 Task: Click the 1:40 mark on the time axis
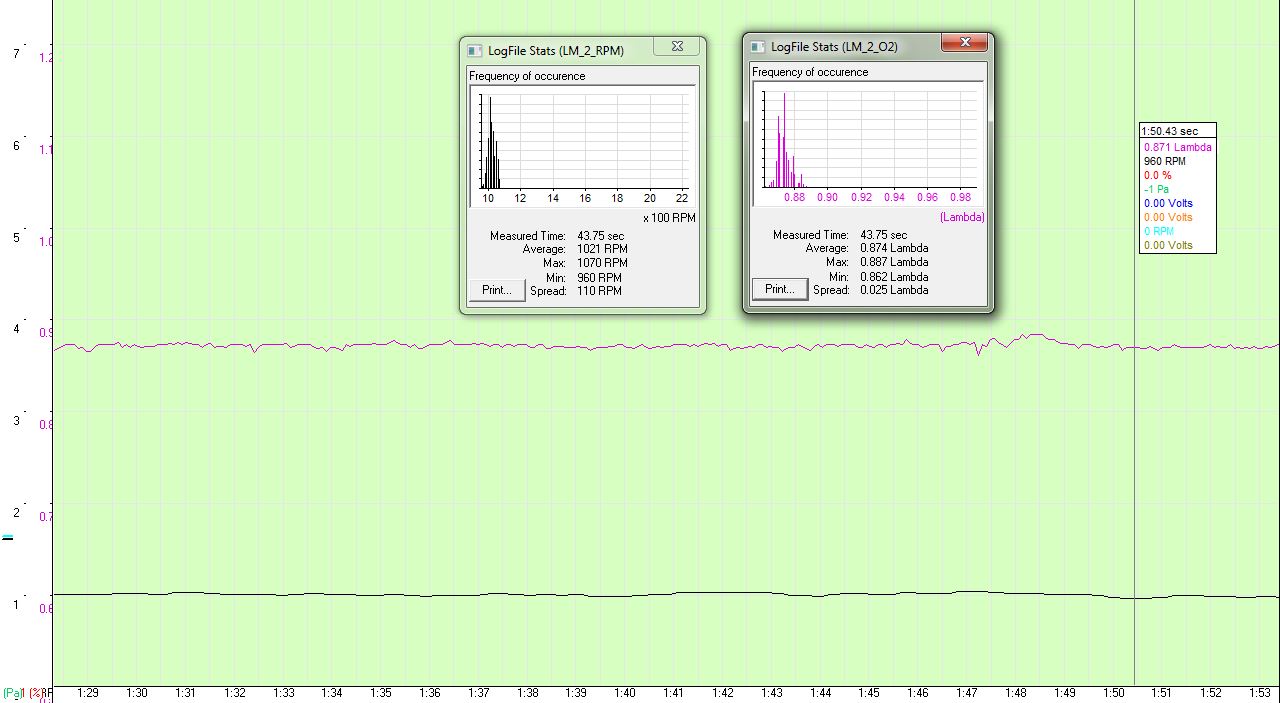point(625,693)
